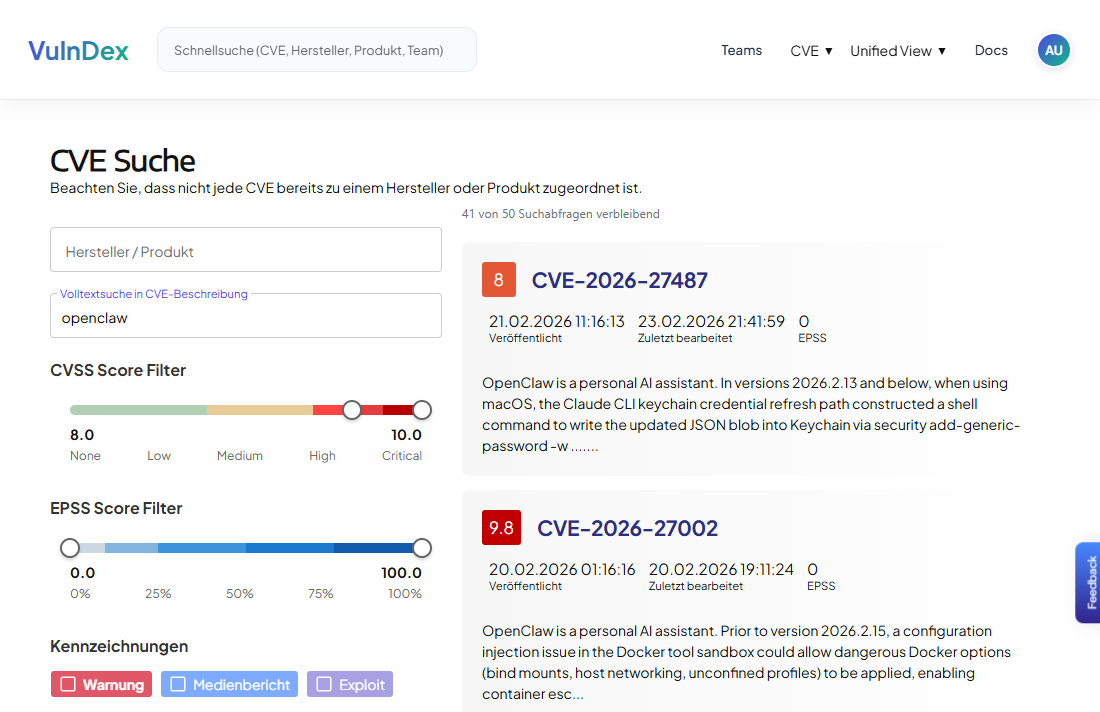This screenshot has width=1100, height=712.
Task: Open CVE-2026-27487 details
Action: [x=620, y=280]
